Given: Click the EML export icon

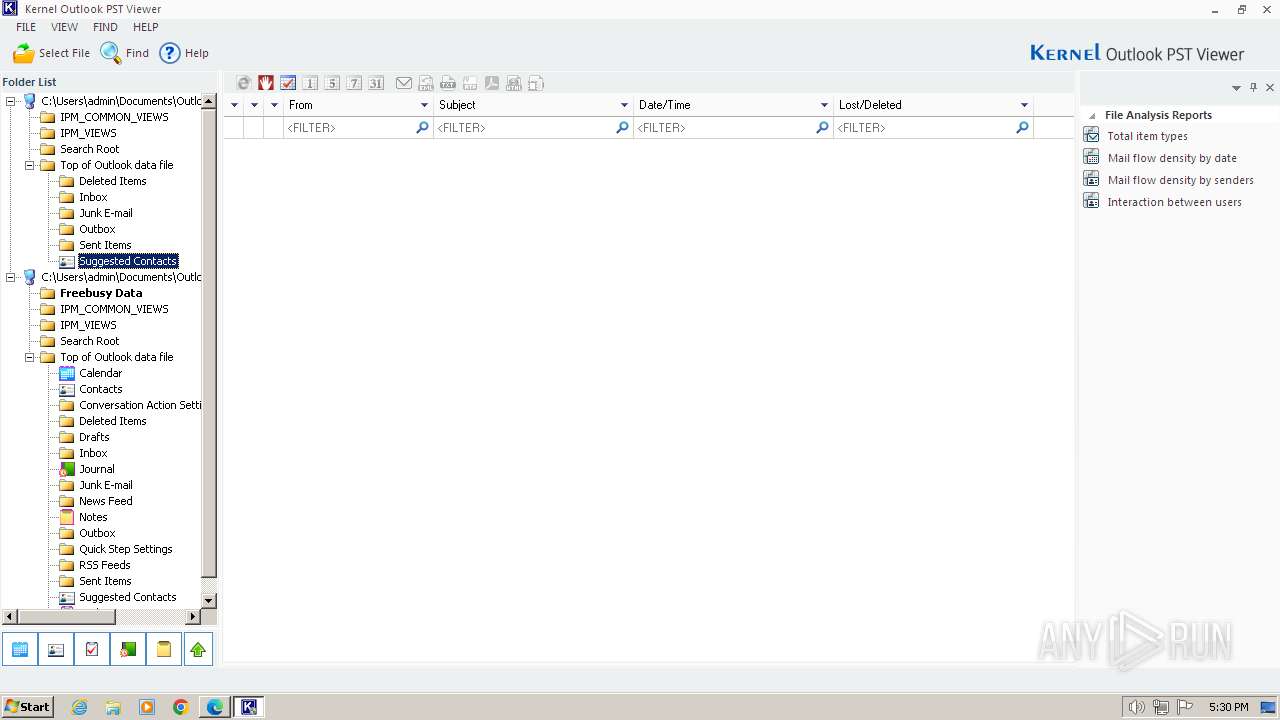Looking at the screenshot, I should pos(426,83).
